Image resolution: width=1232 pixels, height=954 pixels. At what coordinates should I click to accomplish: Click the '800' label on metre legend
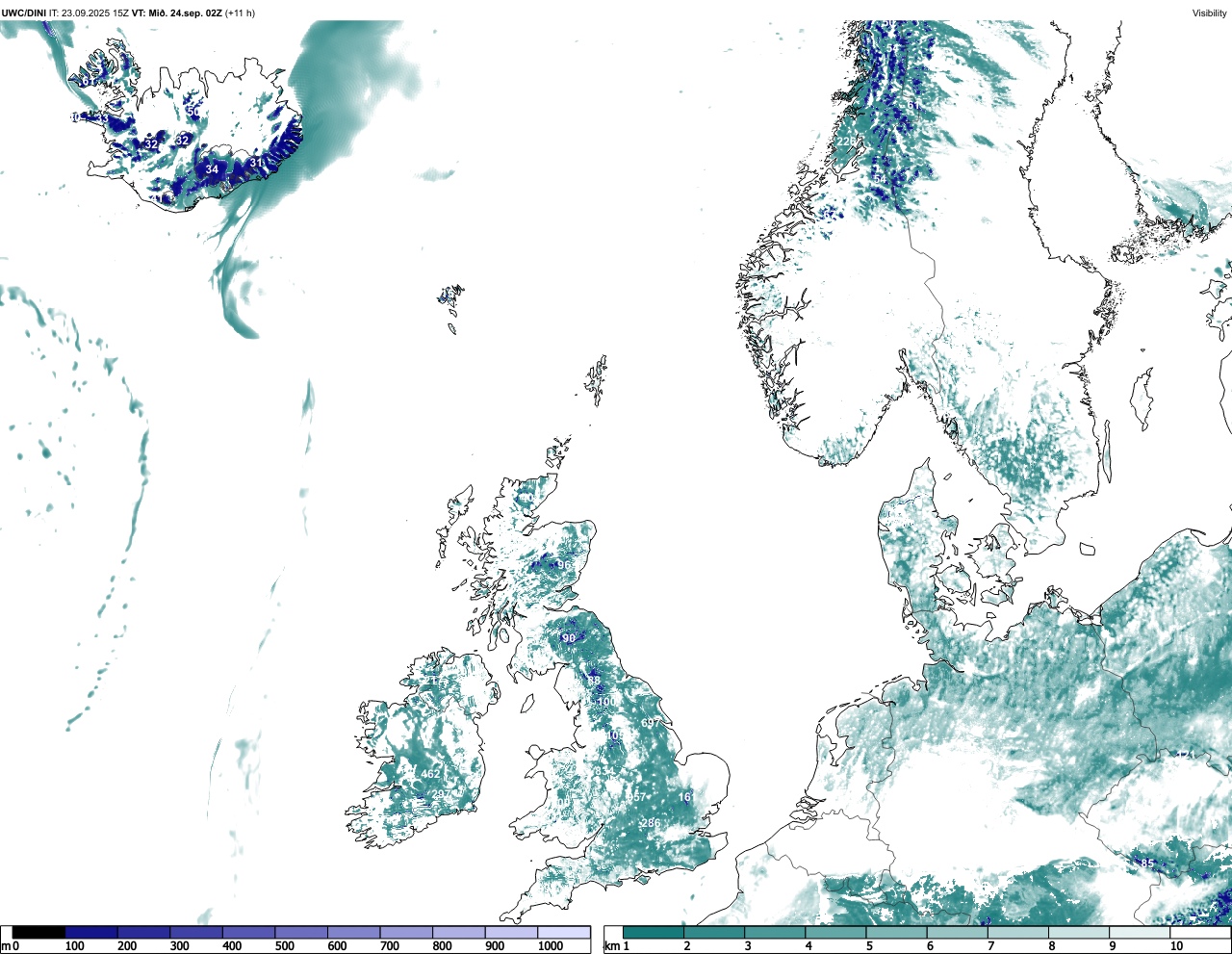pos(442,946)
